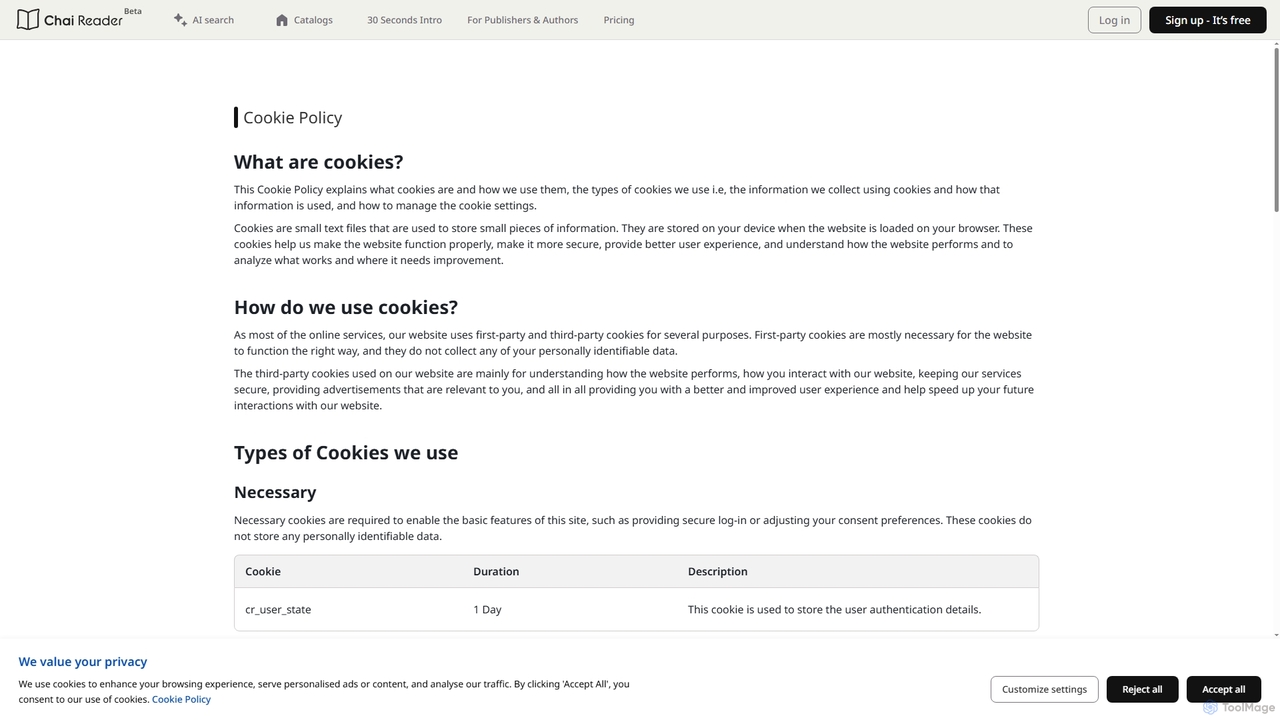Viewport: 1280px width, 720px height.
Task: Click the Catalogs home icon
Action: tap(282, 20)
